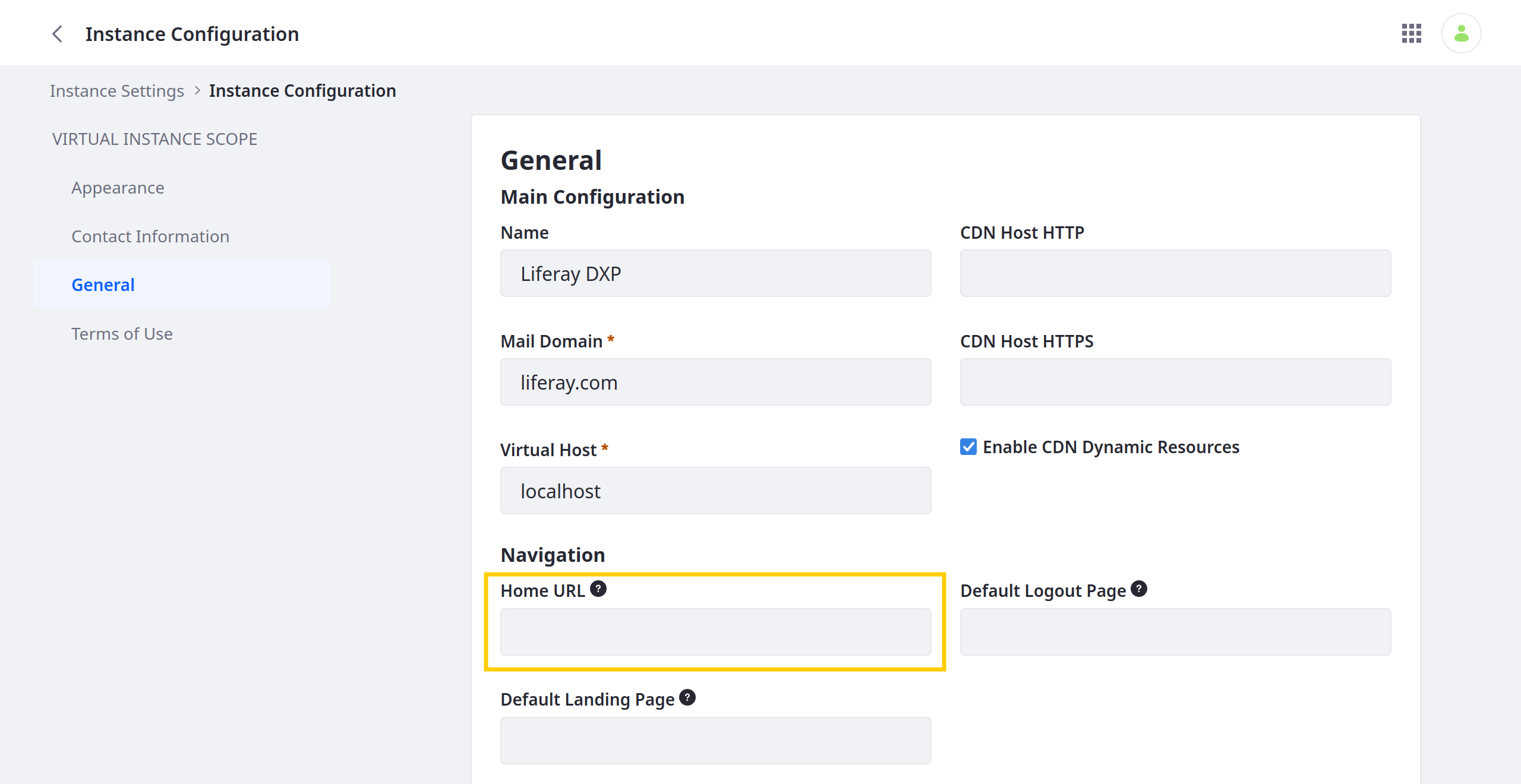Click the Mail Domain input field

point(715,381)
